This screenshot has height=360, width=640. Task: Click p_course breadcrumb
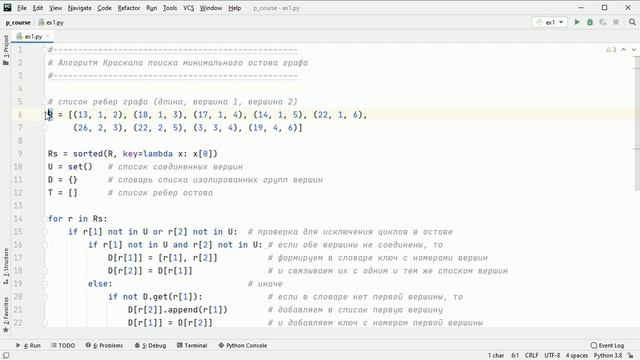click(x=18, y=22)
